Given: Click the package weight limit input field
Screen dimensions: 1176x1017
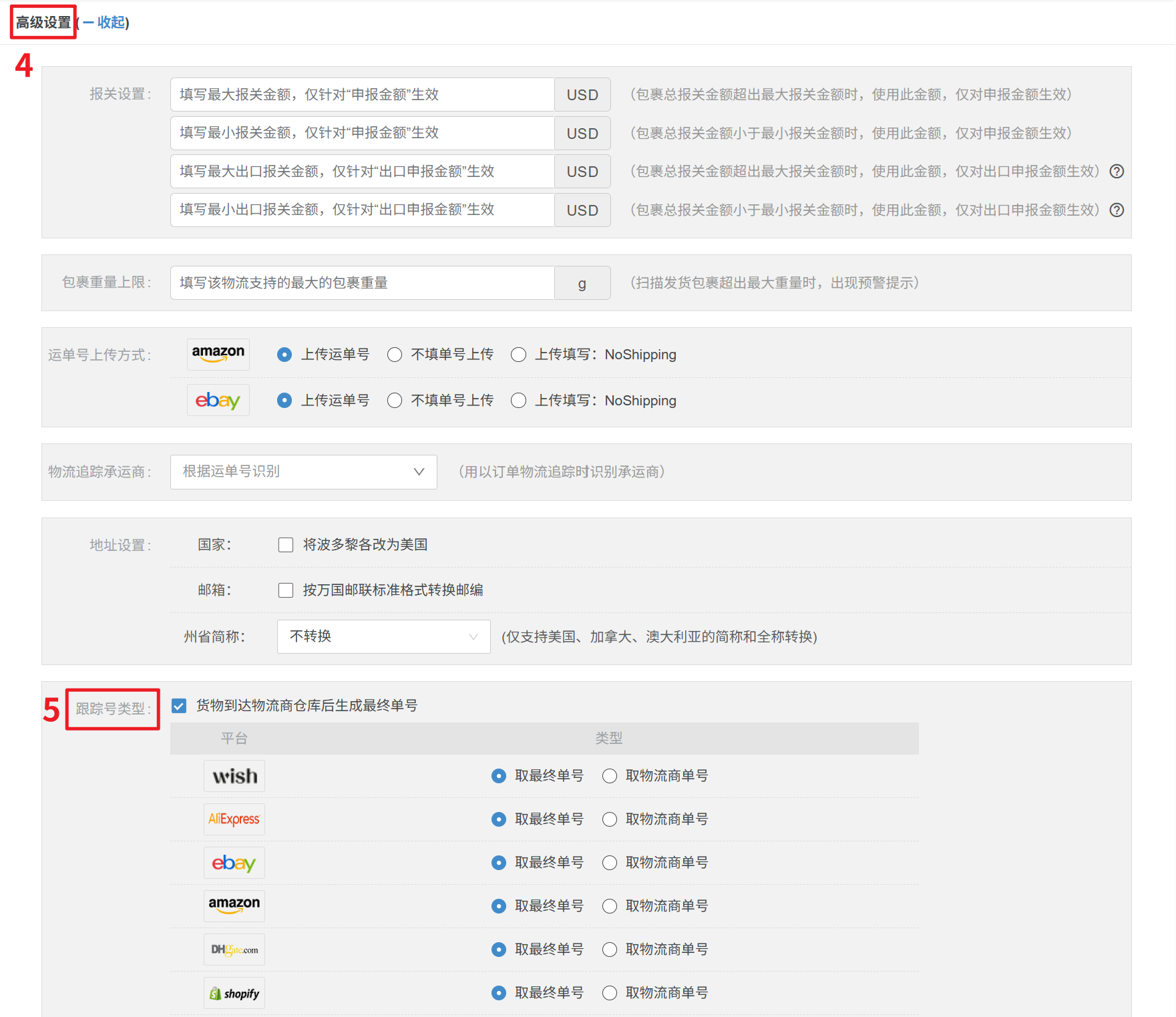Looking at the screenshot, I should pos(362,283).
